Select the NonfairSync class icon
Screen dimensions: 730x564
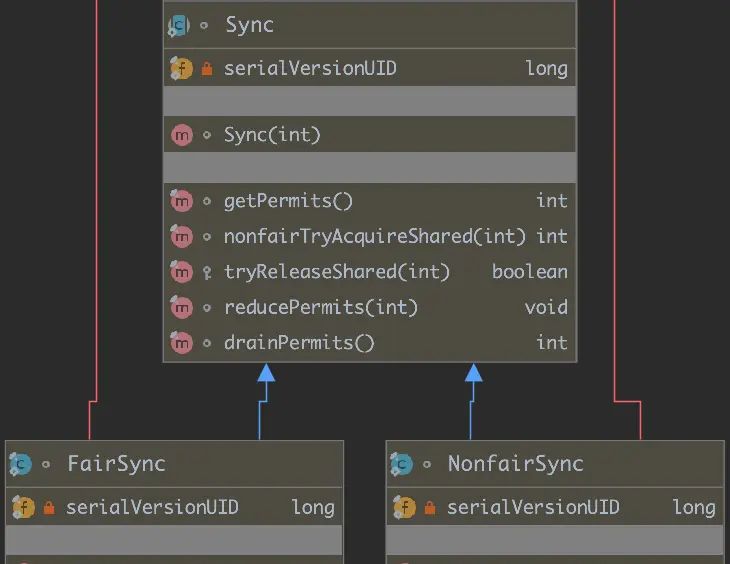401,464
